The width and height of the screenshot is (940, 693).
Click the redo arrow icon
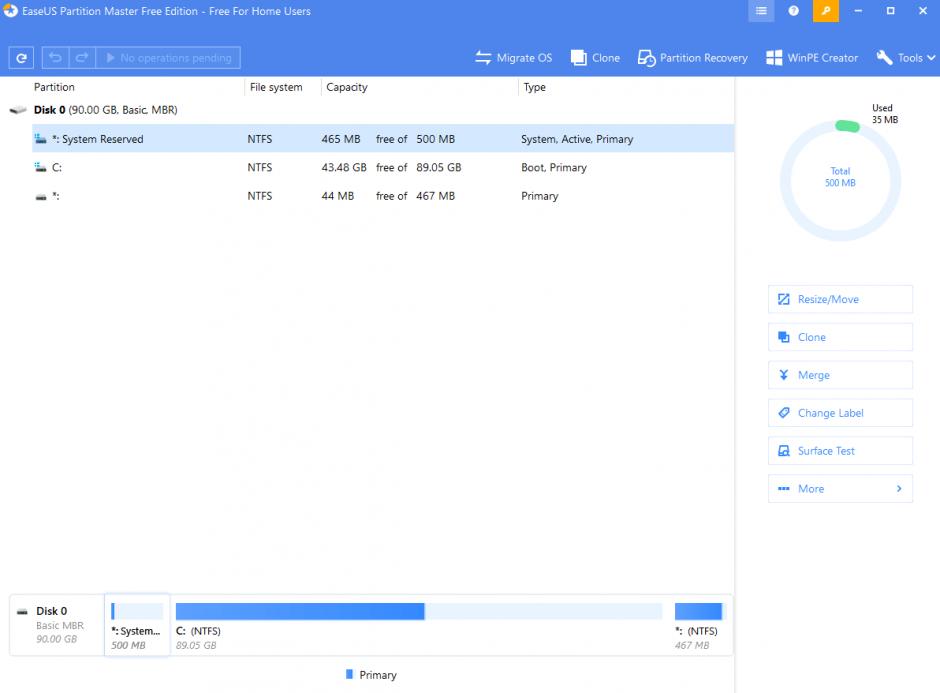coord(82,58)
